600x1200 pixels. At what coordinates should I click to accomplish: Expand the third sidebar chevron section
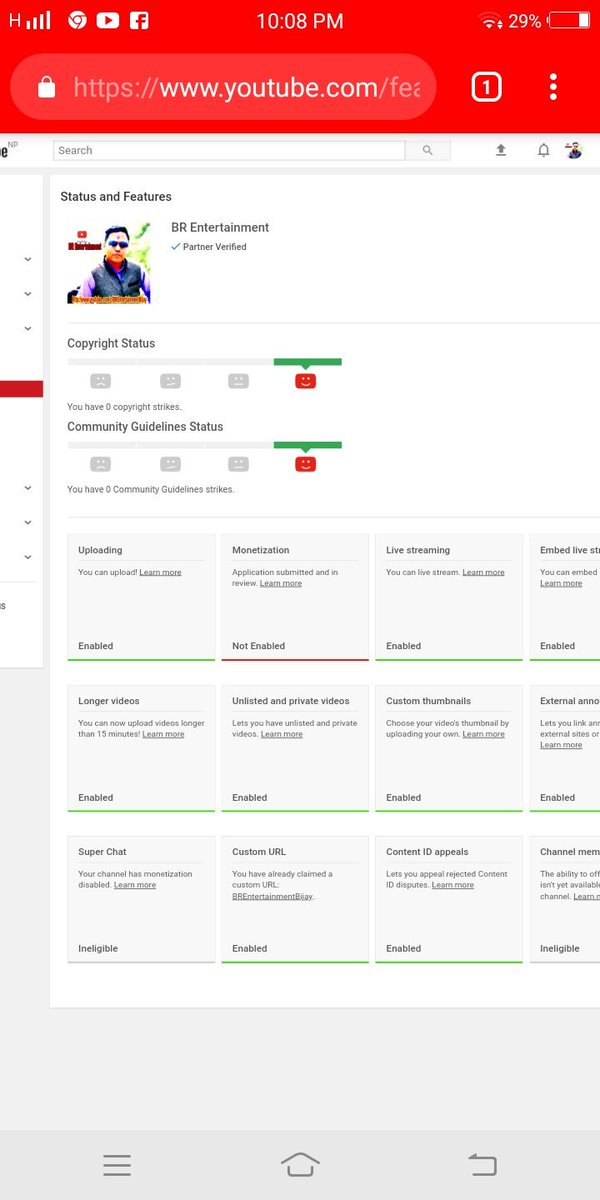[27, 328]
